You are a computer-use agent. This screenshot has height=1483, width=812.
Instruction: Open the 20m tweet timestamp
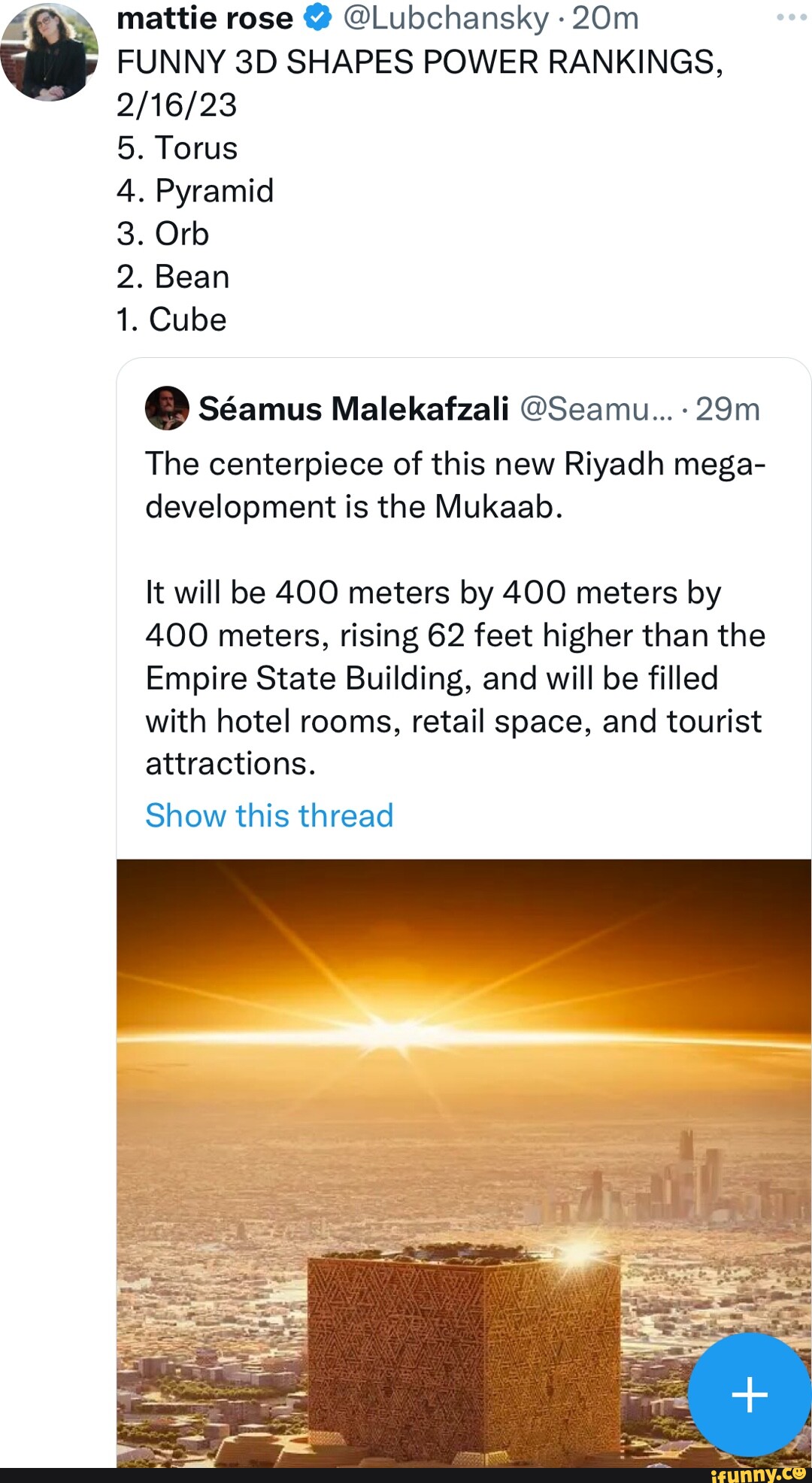[x=605, y=18]
